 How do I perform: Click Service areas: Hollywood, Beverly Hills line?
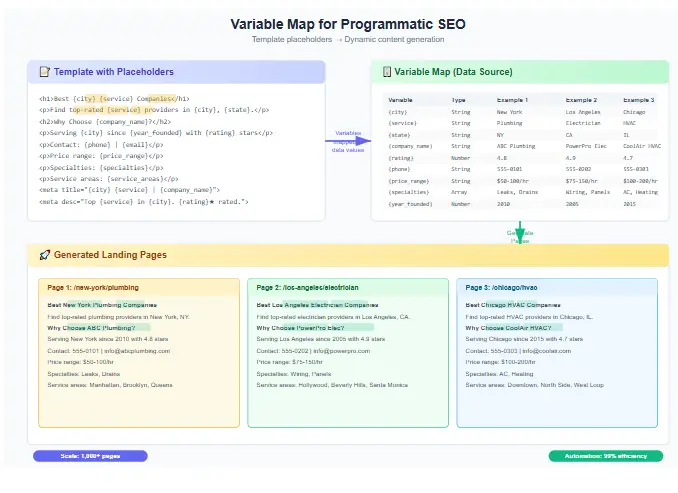click(x=332, y=385)
